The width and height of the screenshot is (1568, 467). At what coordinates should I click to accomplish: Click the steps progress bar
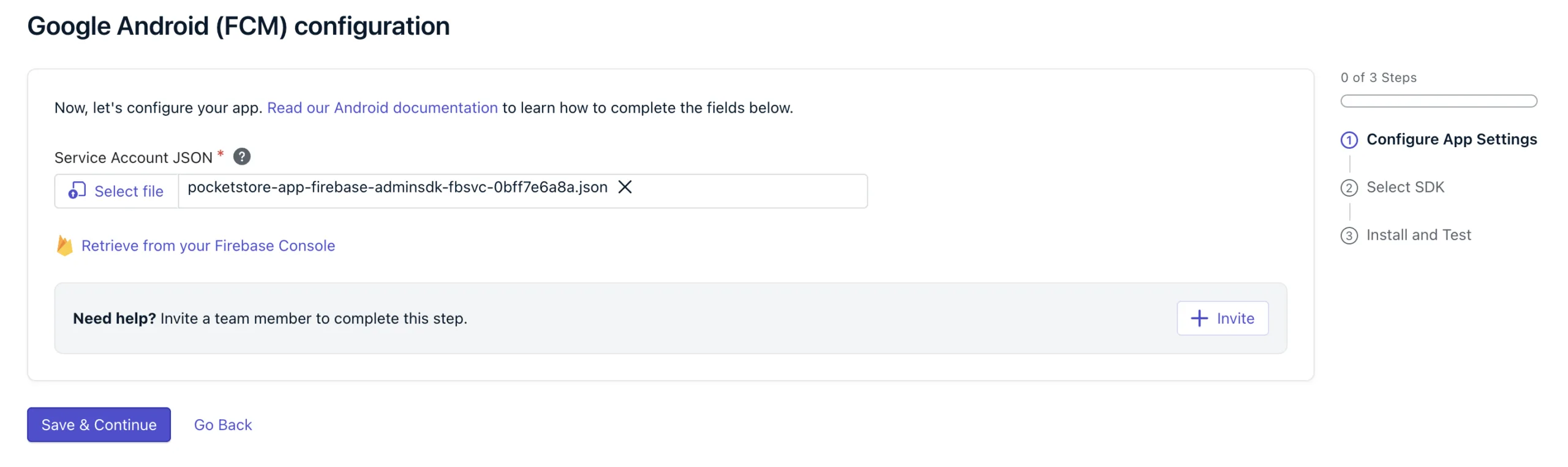[x=1438, y=101]
